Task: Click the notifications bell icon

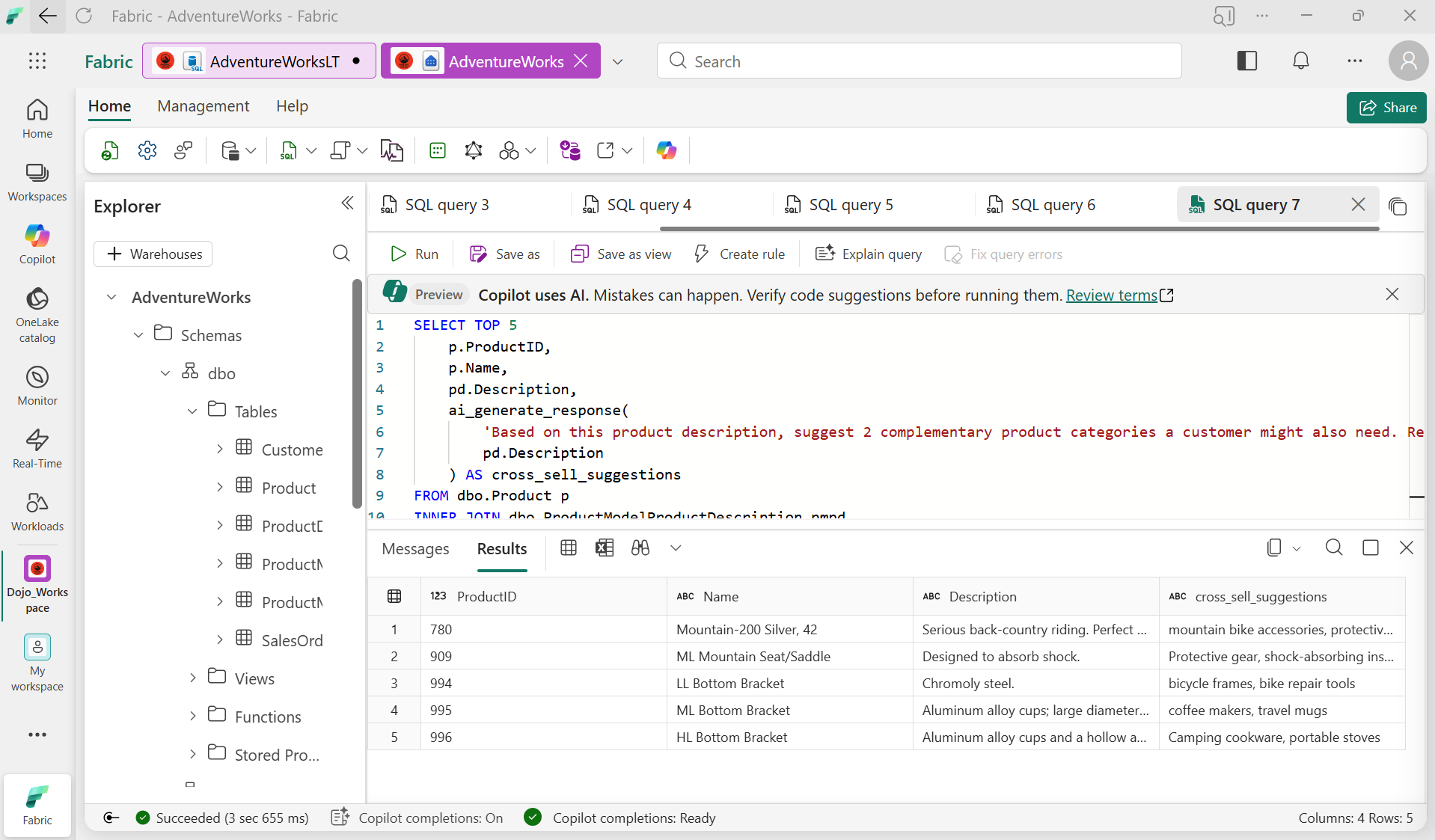Action: (x=1301, y=61)
